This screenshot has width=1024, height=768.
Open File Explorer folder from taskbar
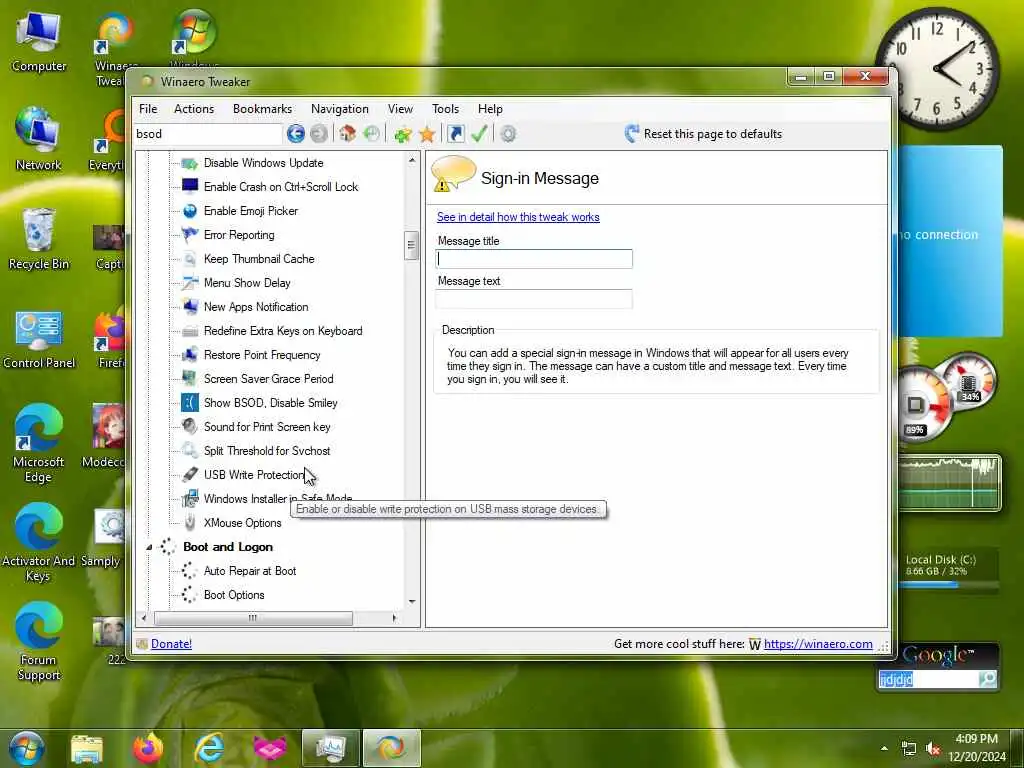[87, 748]
